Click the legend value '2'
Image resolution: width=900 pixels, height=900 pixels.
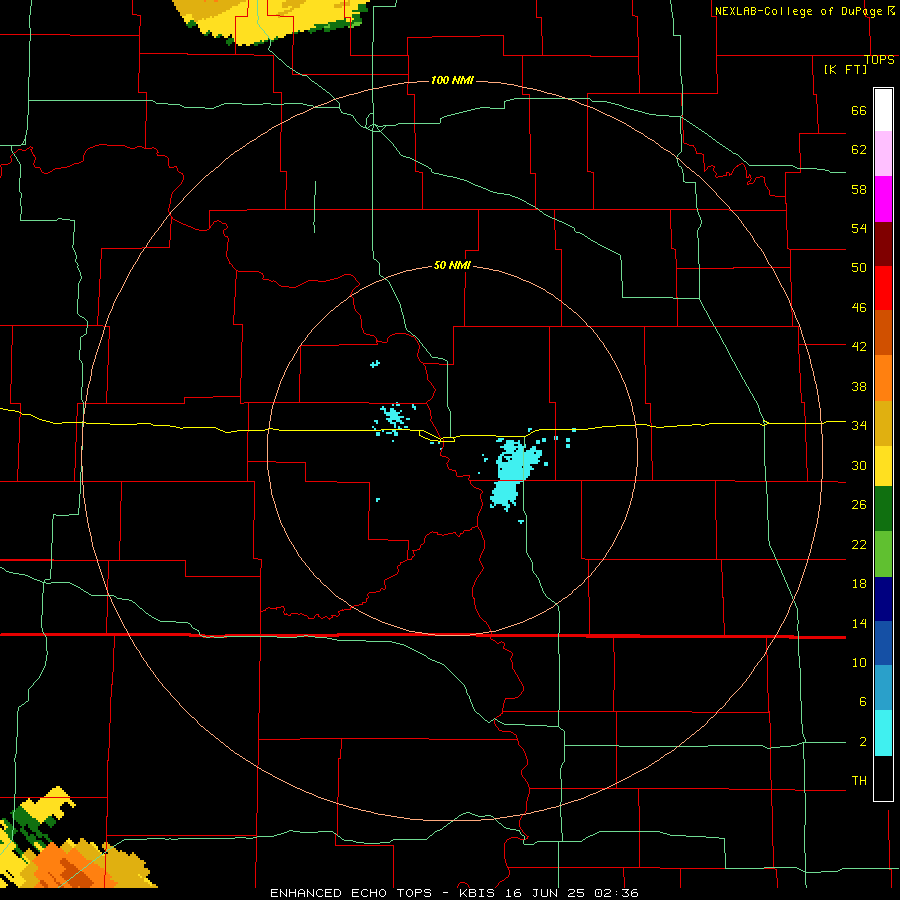point(863,742)
